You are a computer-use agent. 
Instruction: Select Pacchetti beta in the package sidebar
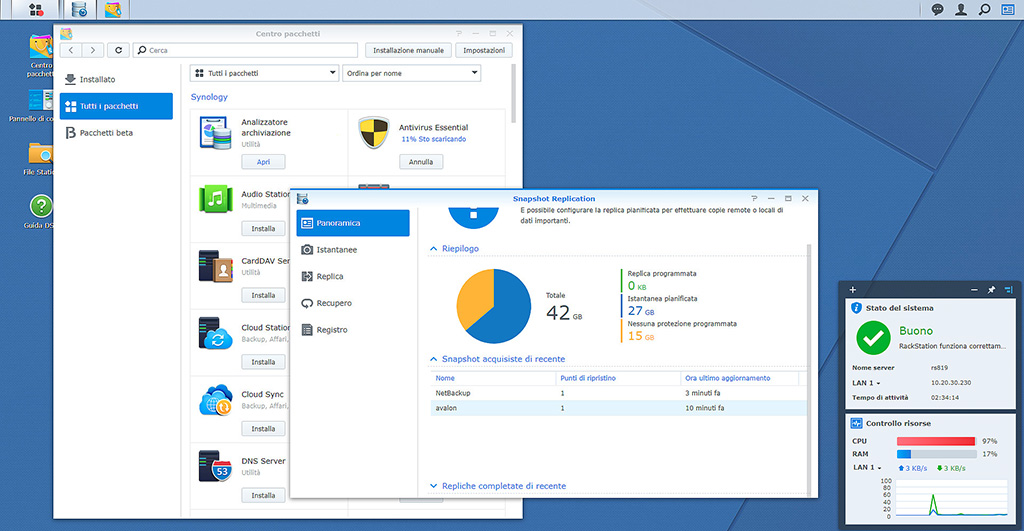point(106,132)
